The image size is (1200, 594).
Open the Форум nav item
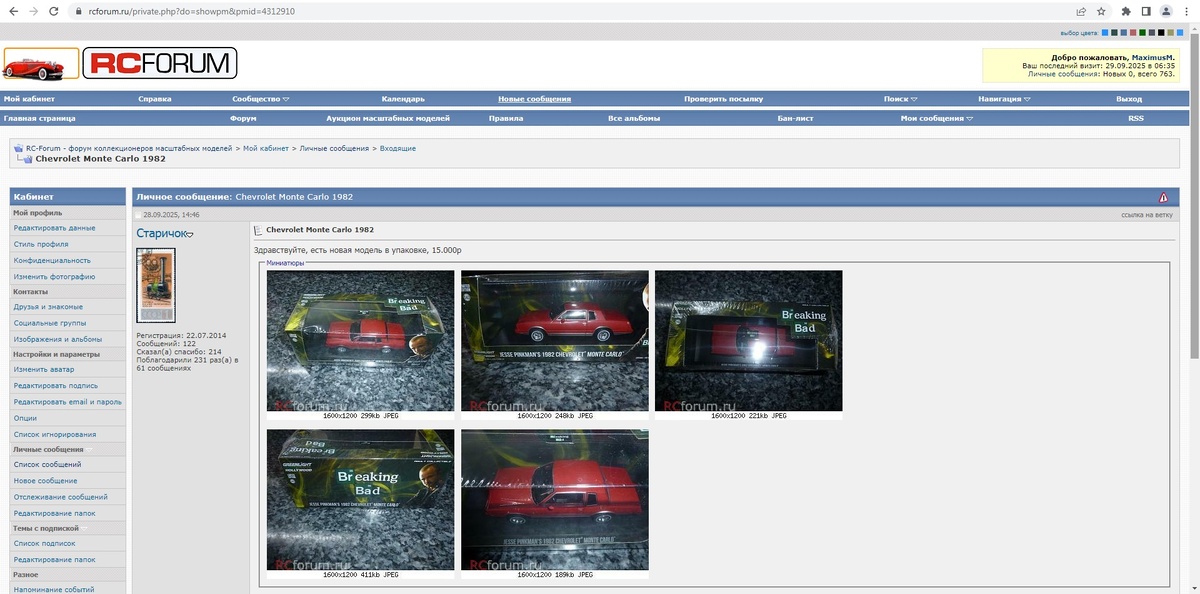(x=243, y=118)
